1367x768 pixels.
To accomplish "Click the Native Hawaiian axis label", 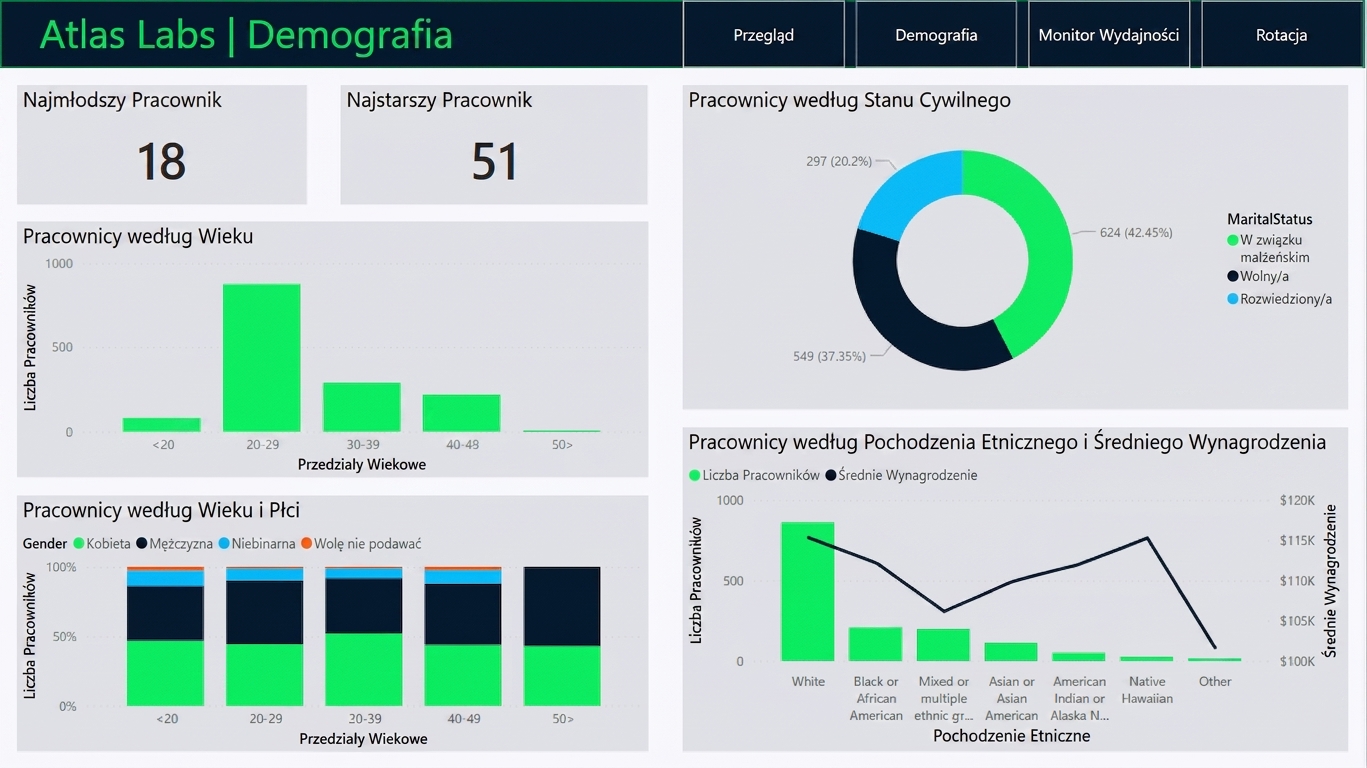I will tap(1147, 690).
